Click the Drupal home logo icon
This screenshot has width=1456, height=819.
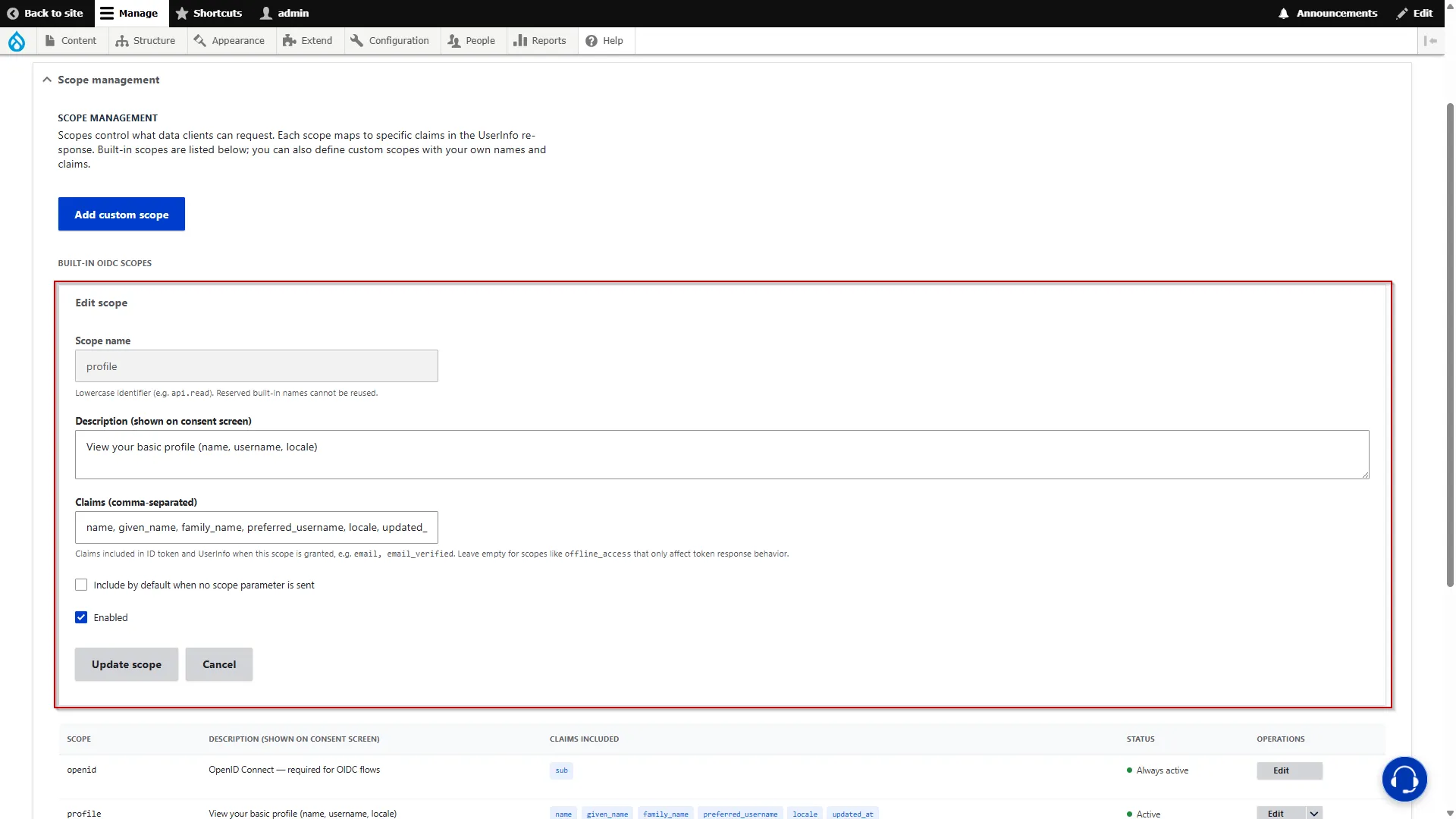[x=17, y=41]
